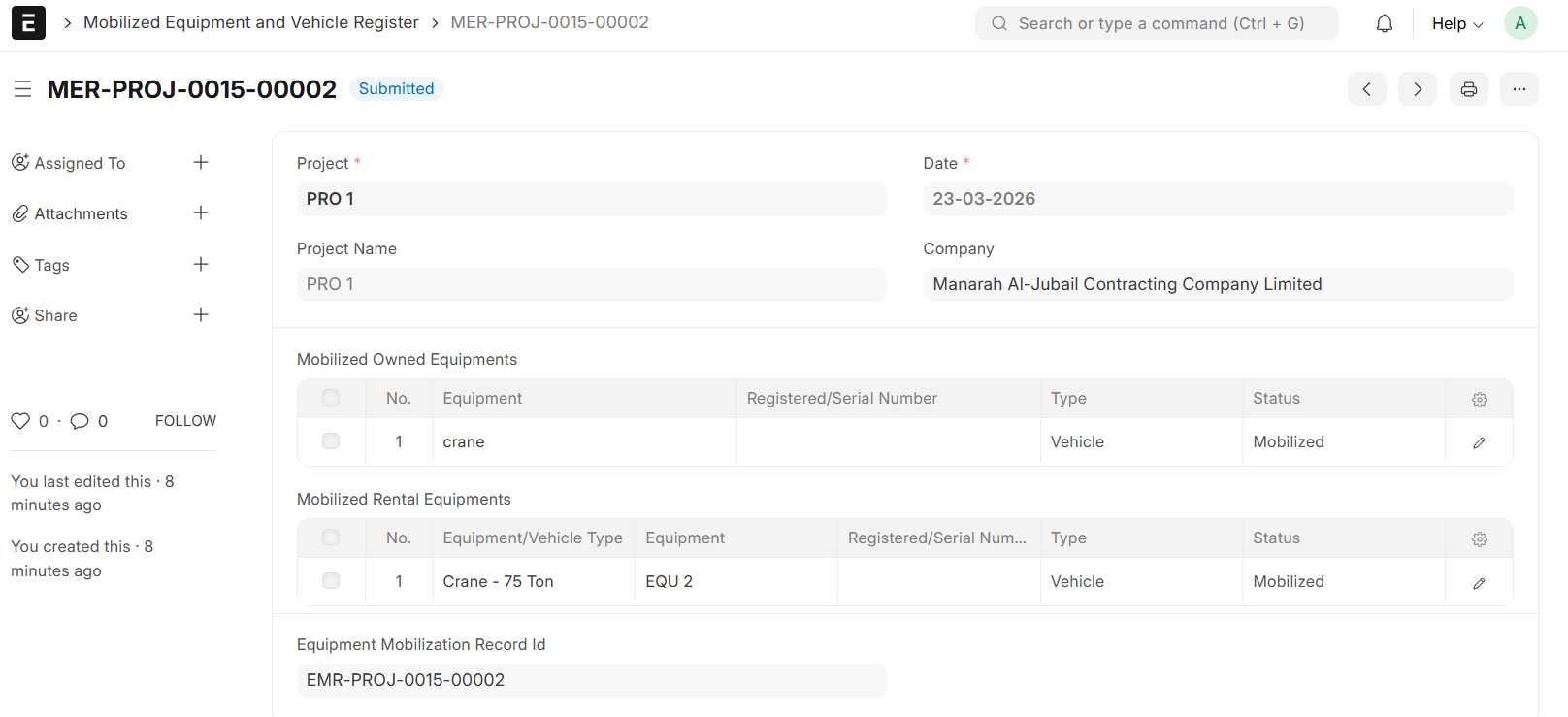Select all rows in Mobilized Owned Equipments

[331, 398]
